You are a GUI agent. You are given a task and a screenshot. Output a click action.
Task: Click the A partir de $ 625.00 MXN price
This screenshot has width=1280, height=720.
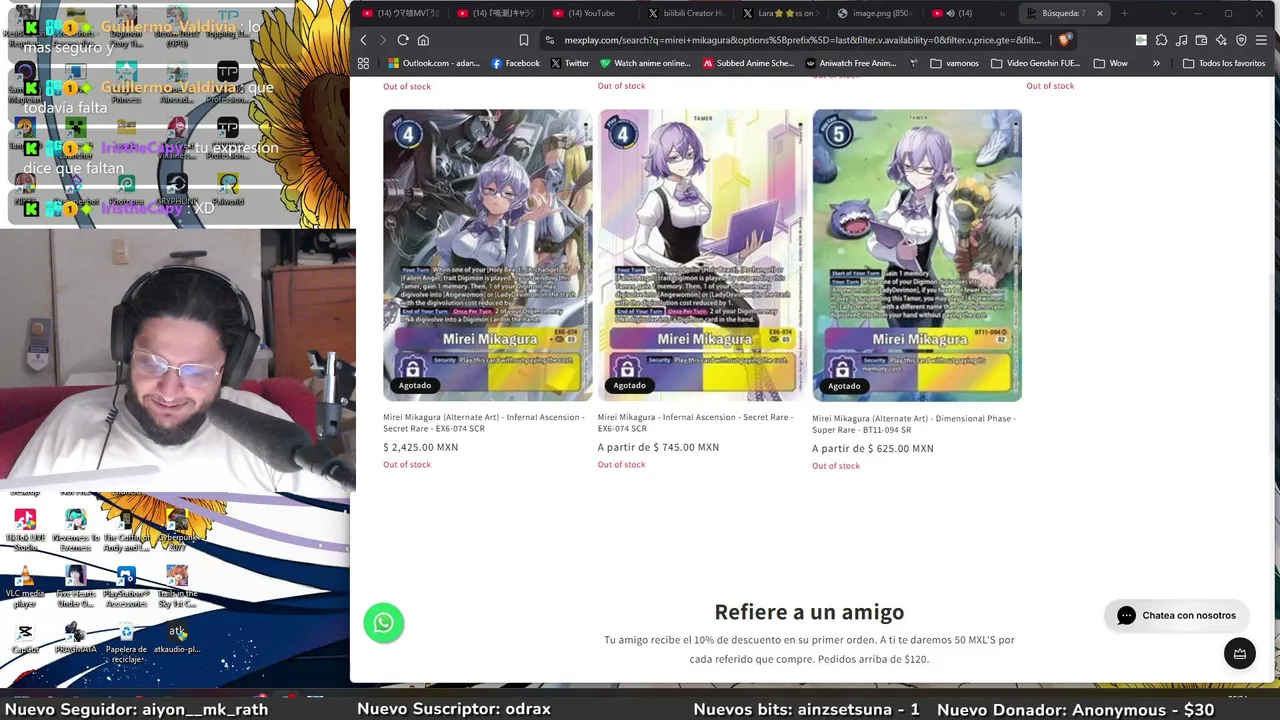pos(873,449)
